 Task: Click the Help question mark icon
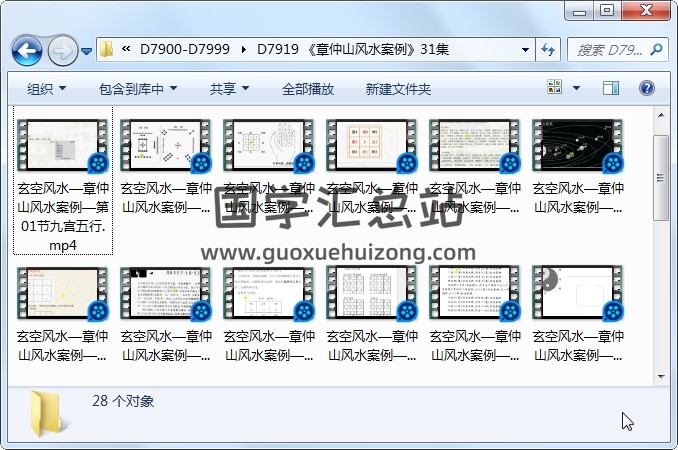(x=646, y=88)
